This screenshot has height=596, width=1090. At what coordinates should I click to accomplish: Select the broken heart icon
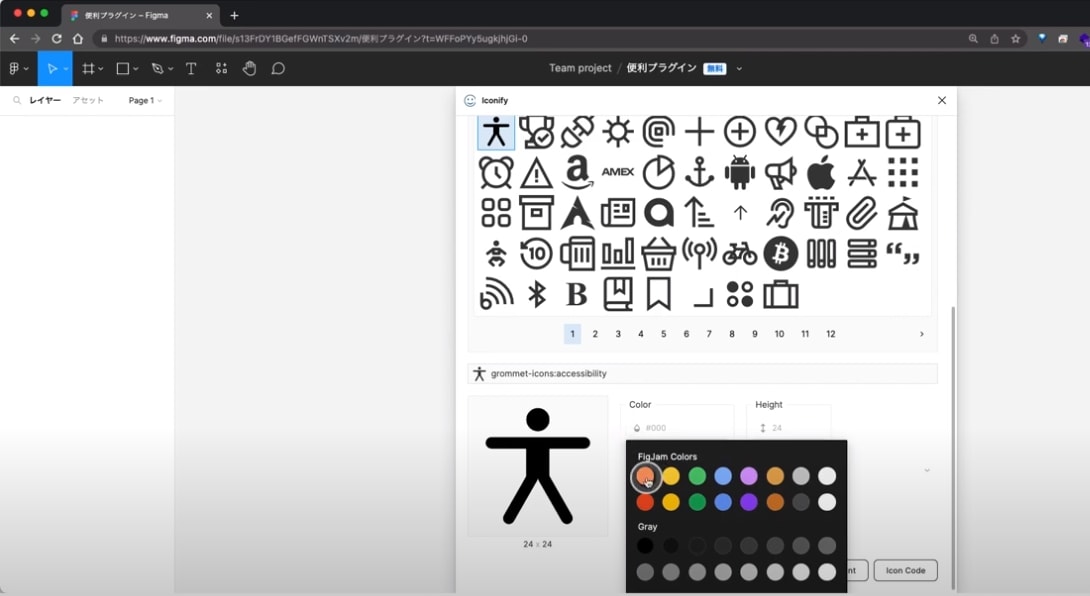(x=781, y=131)
